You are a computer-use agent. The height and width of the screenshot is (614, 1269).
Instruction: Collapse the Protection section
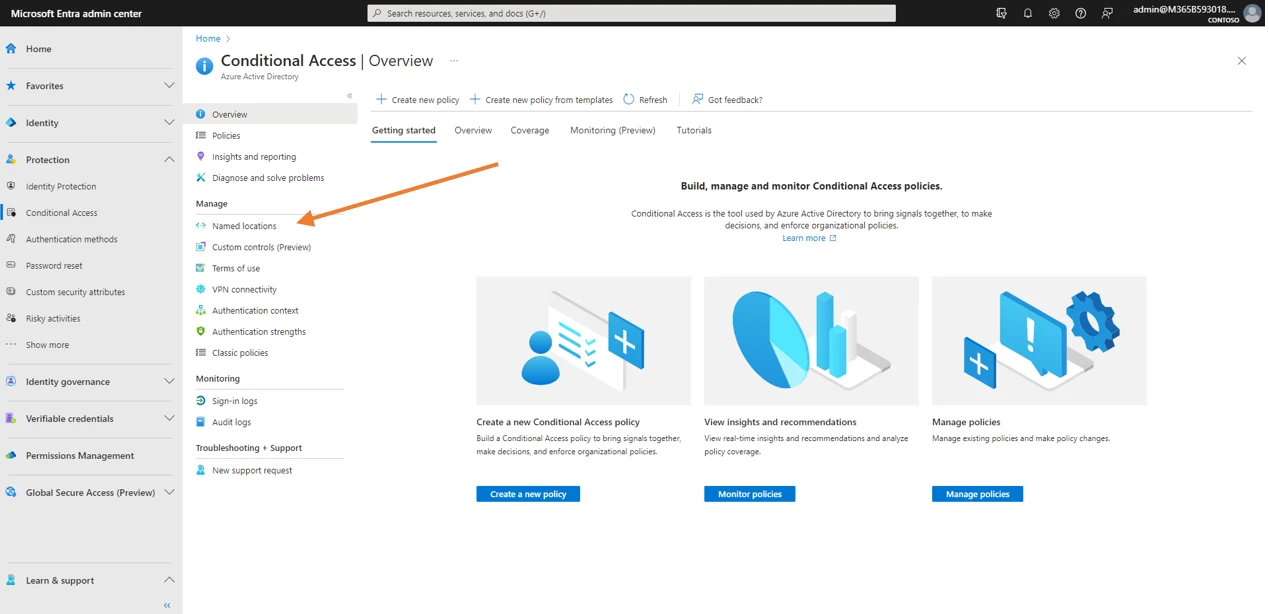pyautogui.click(x=169, y=160)
